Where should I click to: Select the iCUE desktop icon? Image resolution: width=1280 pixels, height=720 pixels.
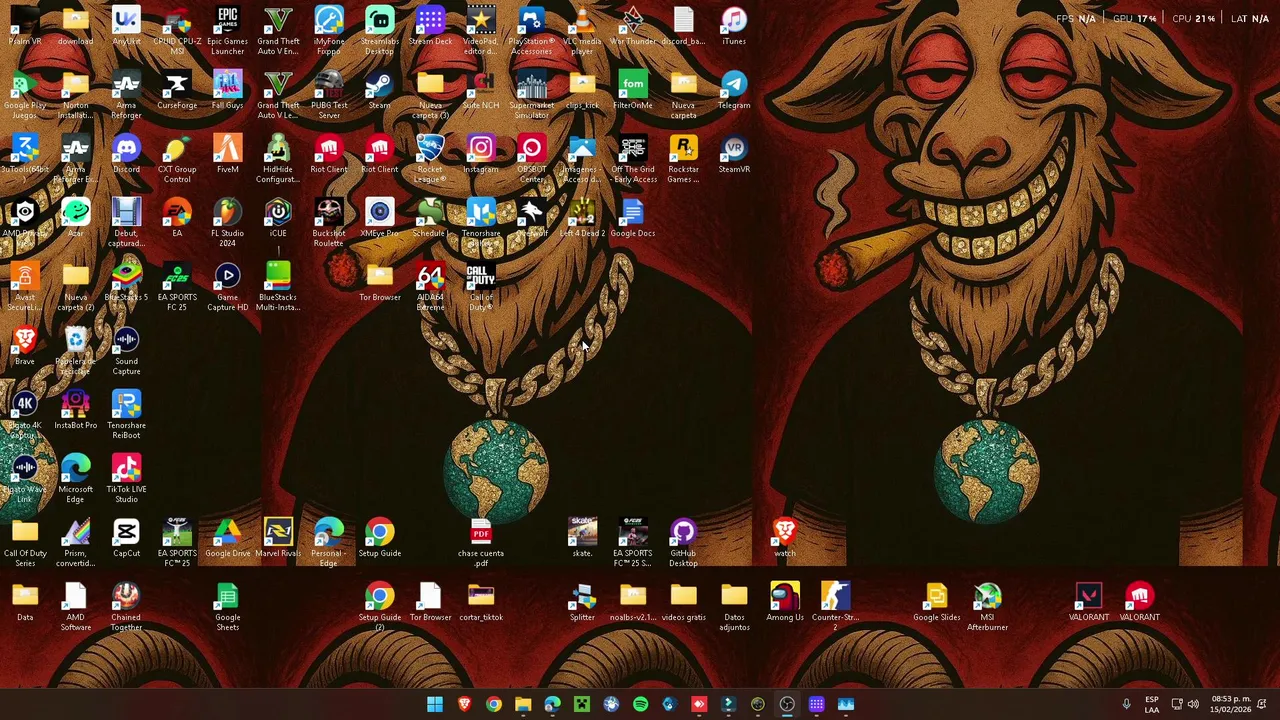click(278, 218)
